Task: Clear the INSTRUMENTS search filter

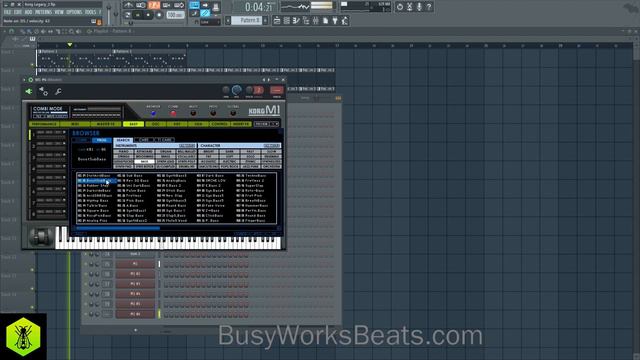Action: 187,146
